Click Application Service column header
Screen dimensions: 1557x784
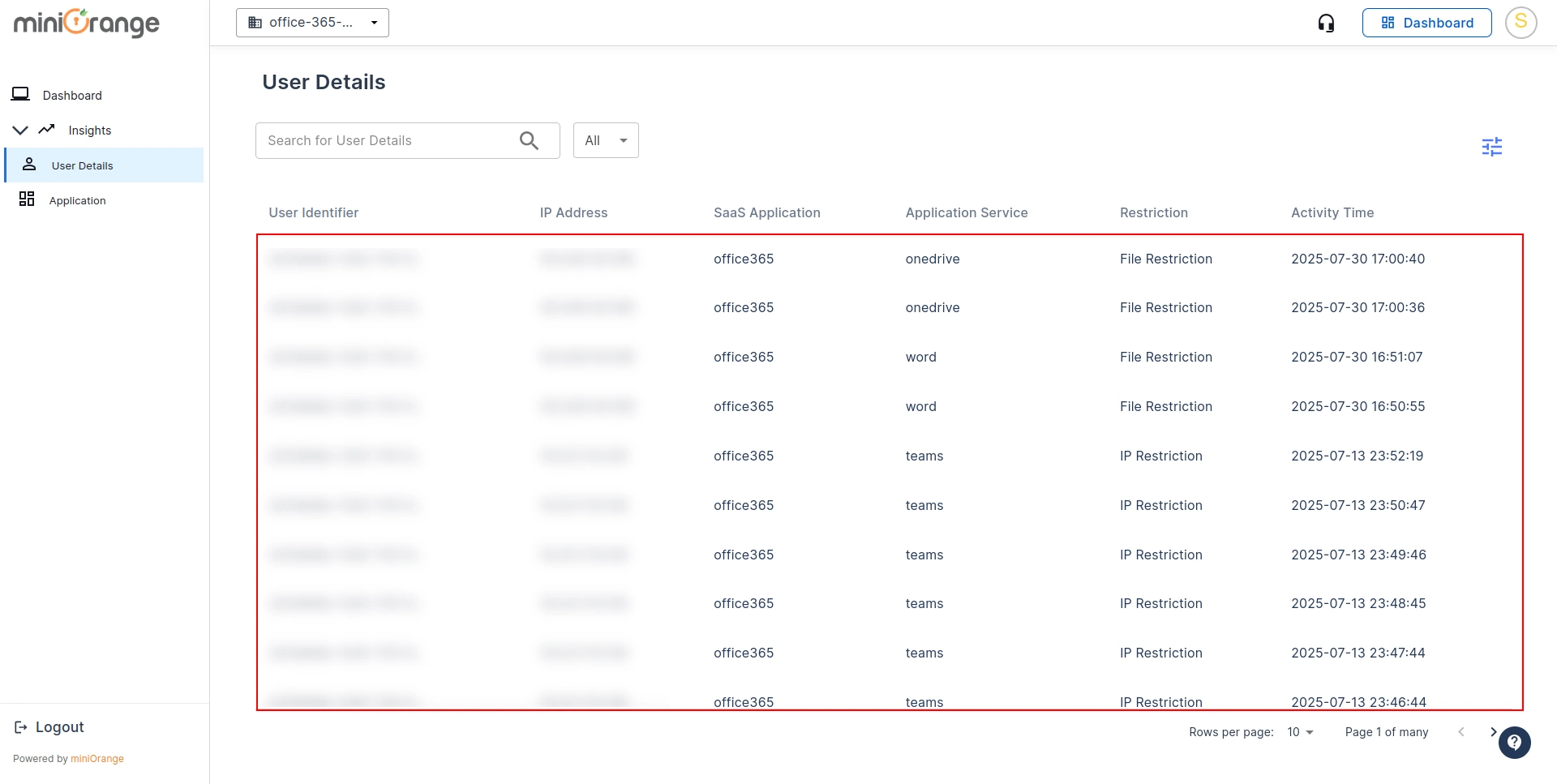pos(966,212)
